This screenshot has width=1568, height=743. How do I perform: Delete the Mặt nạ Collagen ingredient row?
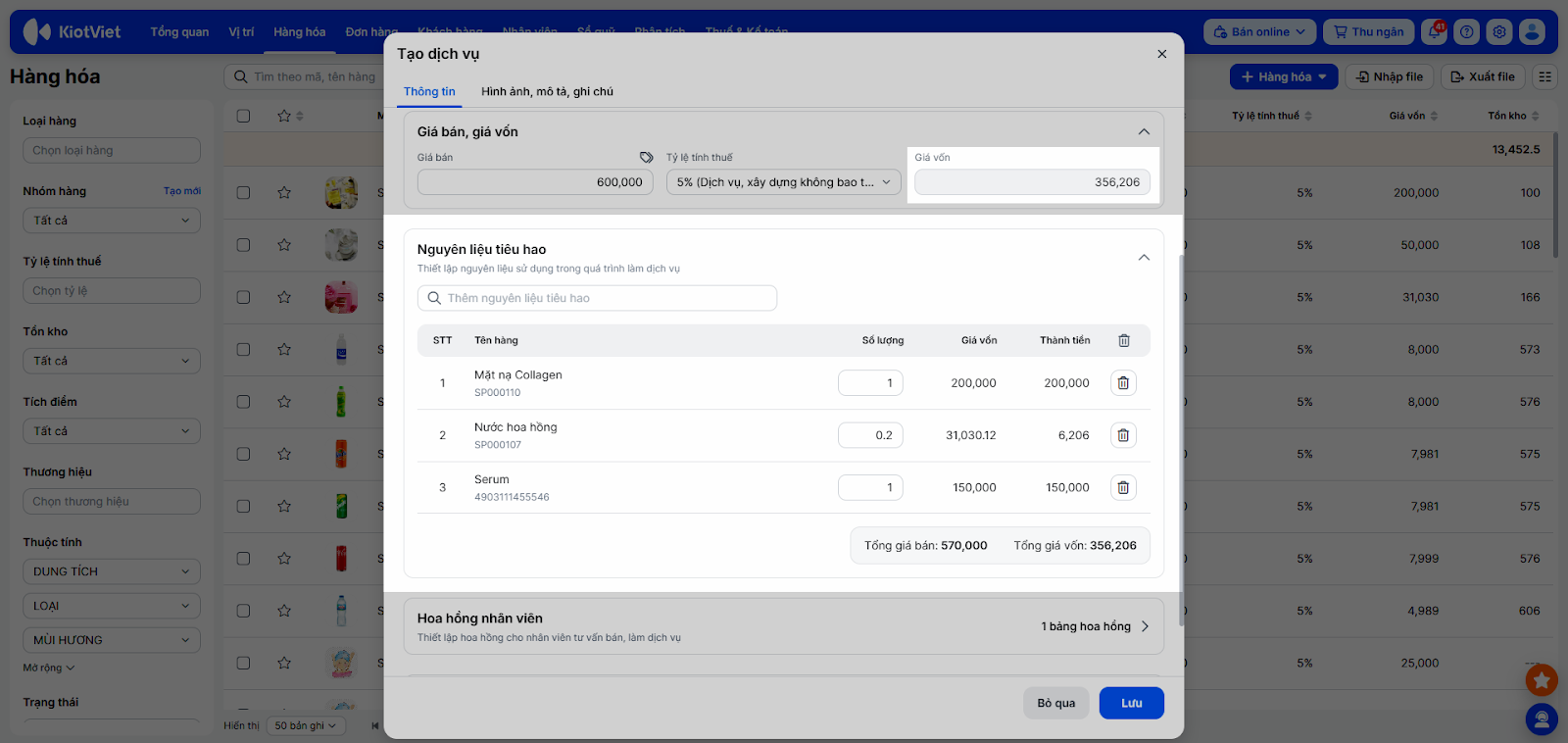[1123, 383]
